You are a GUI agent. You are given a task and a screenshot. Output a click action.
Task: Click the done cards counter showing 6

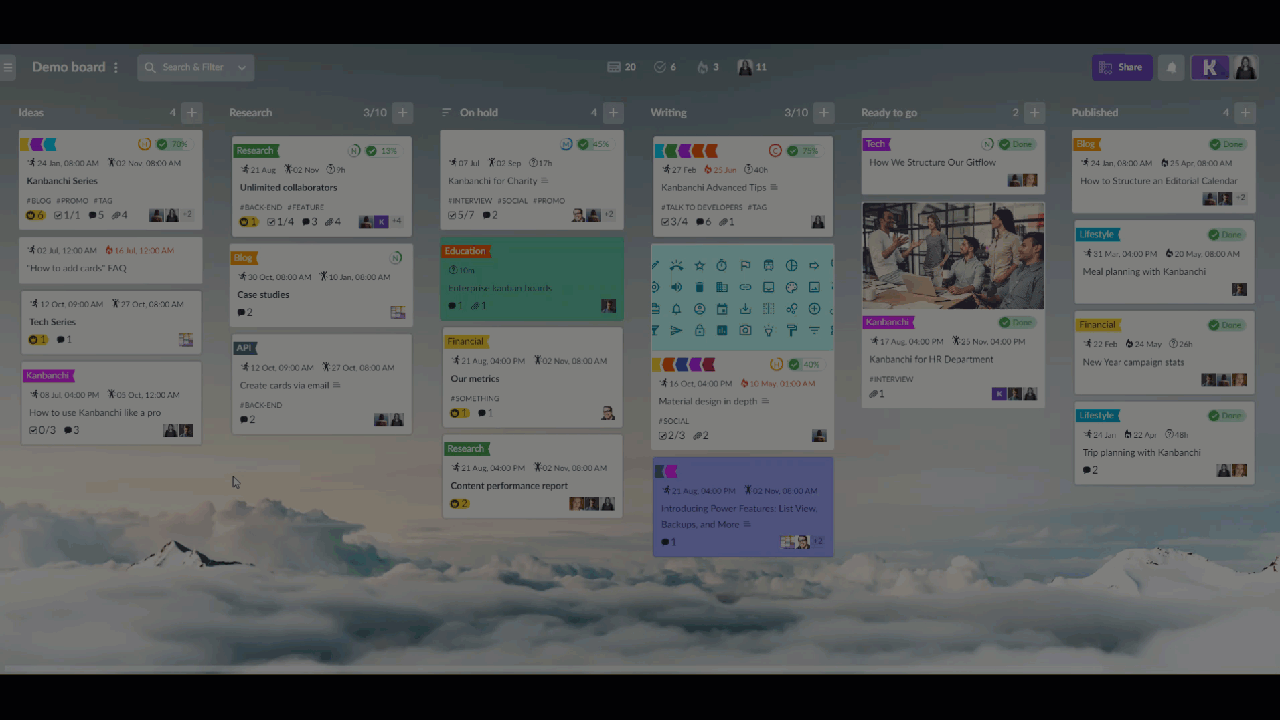tap(665, 67)
